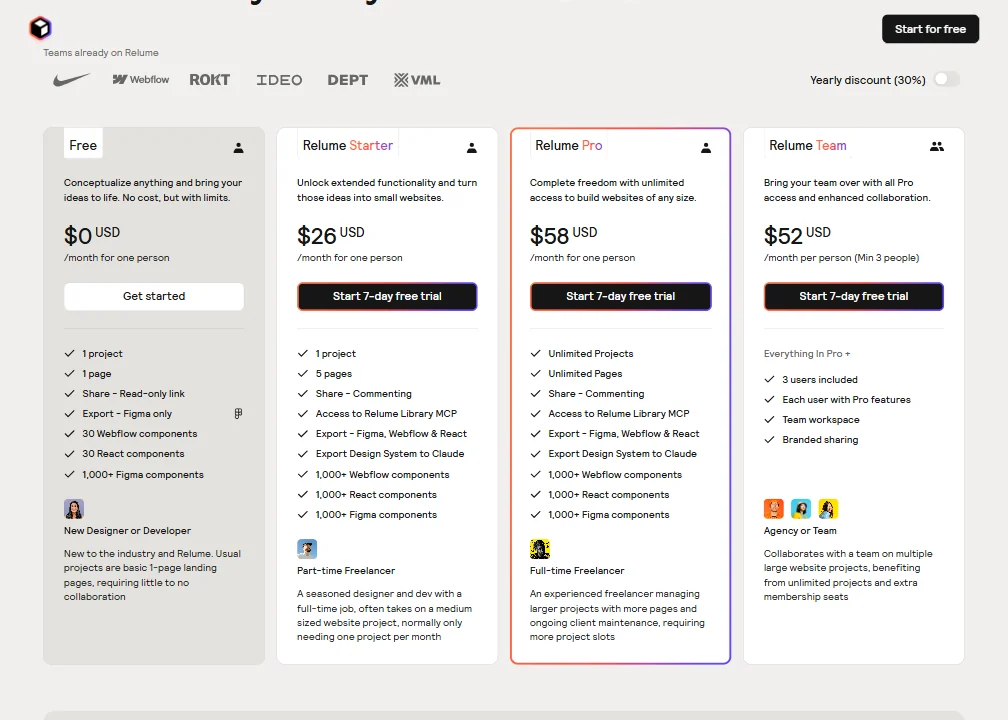Click the teal Agency or Team avatar
The height and width of the screenshot is (720, 1008).
point(801,509)
